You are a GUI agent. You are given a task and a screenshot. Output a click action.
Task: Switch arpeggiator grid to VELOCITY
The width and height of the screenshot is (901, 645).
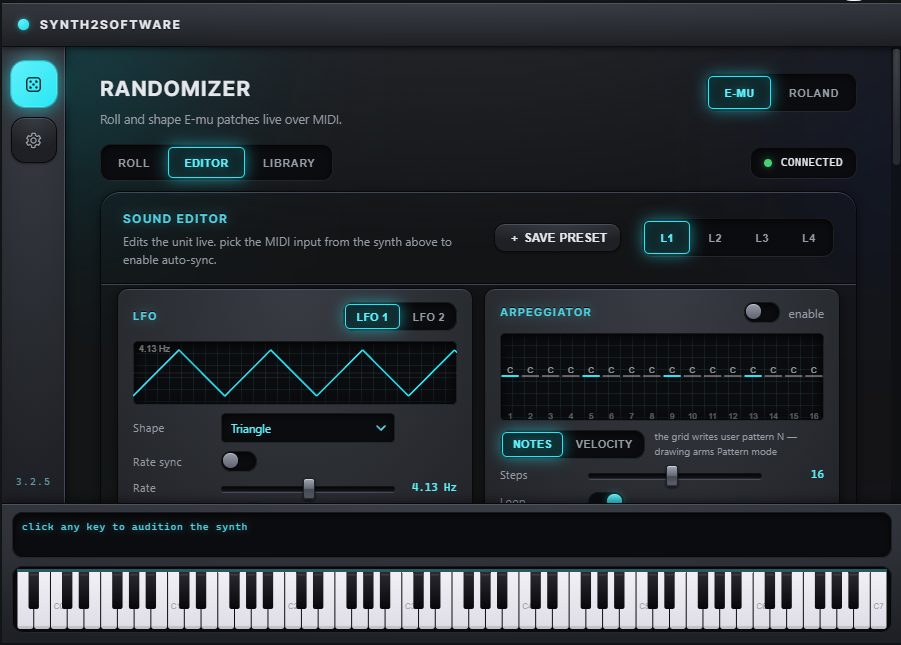[x=603, y=444]
